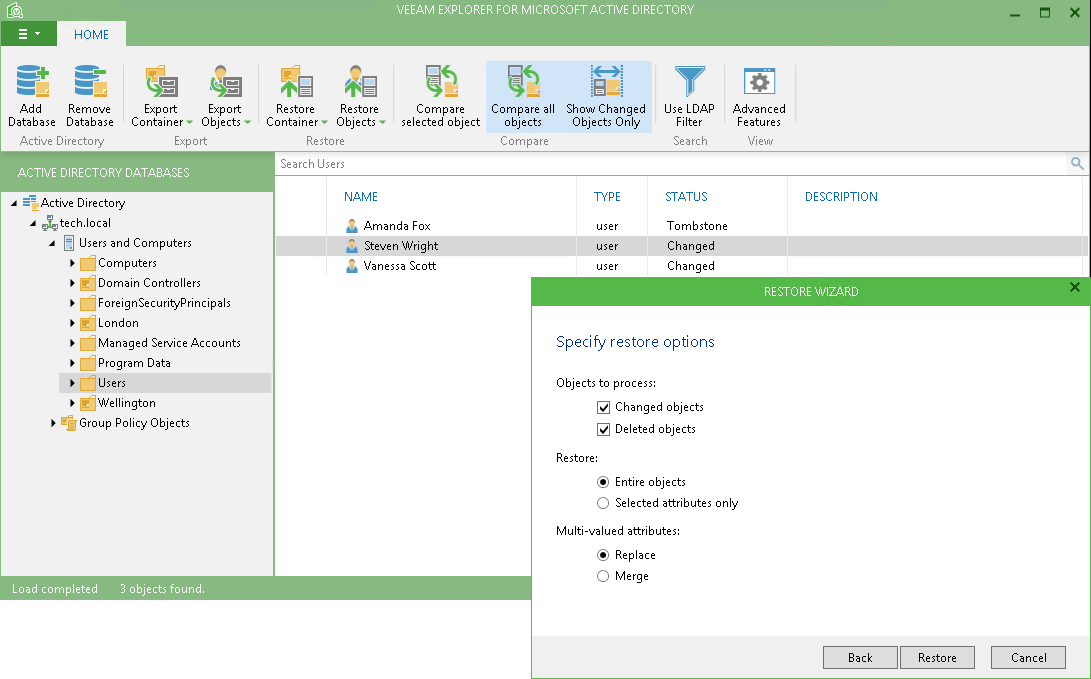1091x679 pixels.
Task: Click the Export Objects icon
Action: [225, 81]
